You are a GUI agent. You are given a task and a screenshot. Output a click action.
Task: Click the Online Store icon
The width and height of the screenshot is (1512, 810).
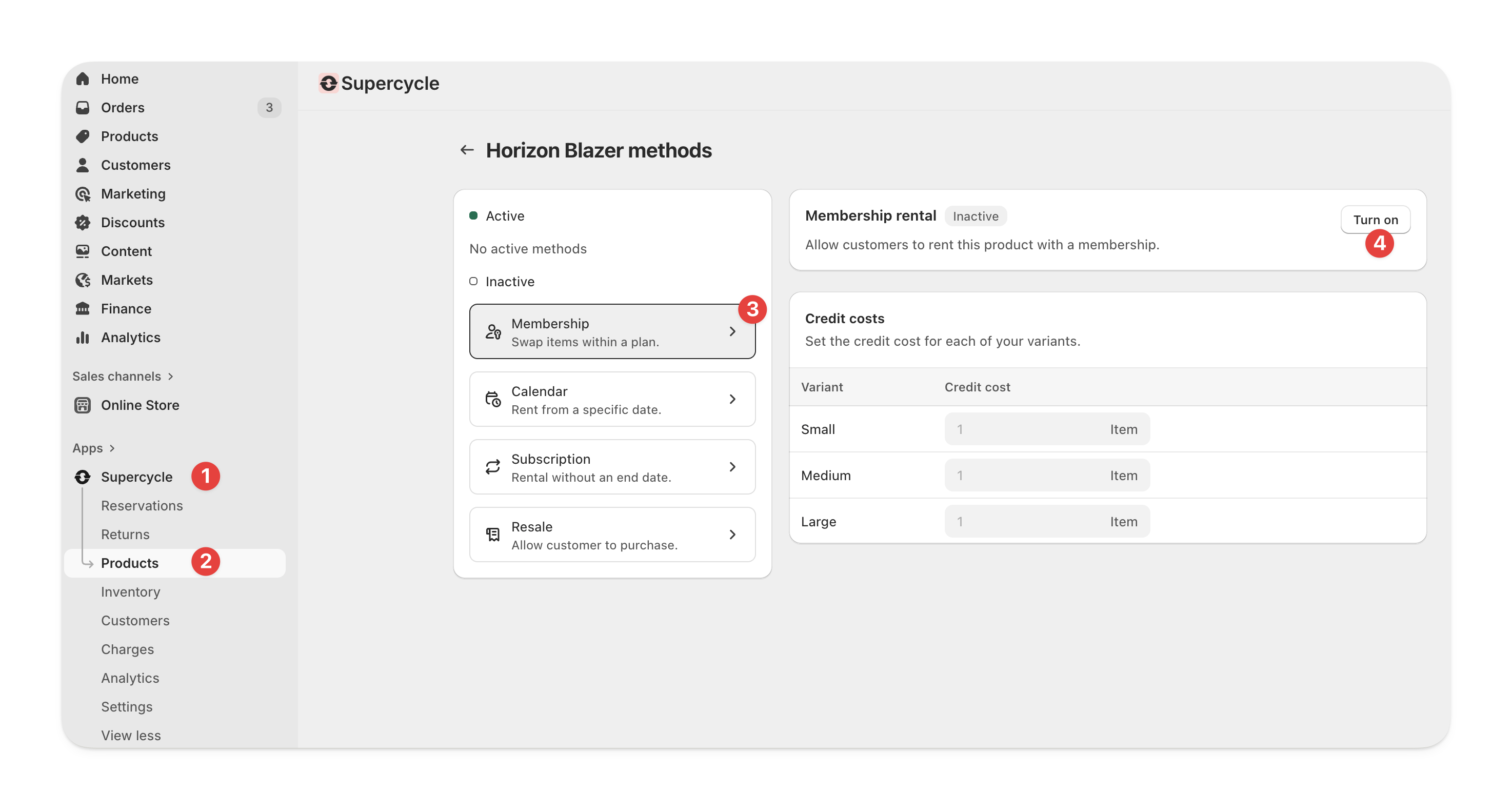[83, 405]
